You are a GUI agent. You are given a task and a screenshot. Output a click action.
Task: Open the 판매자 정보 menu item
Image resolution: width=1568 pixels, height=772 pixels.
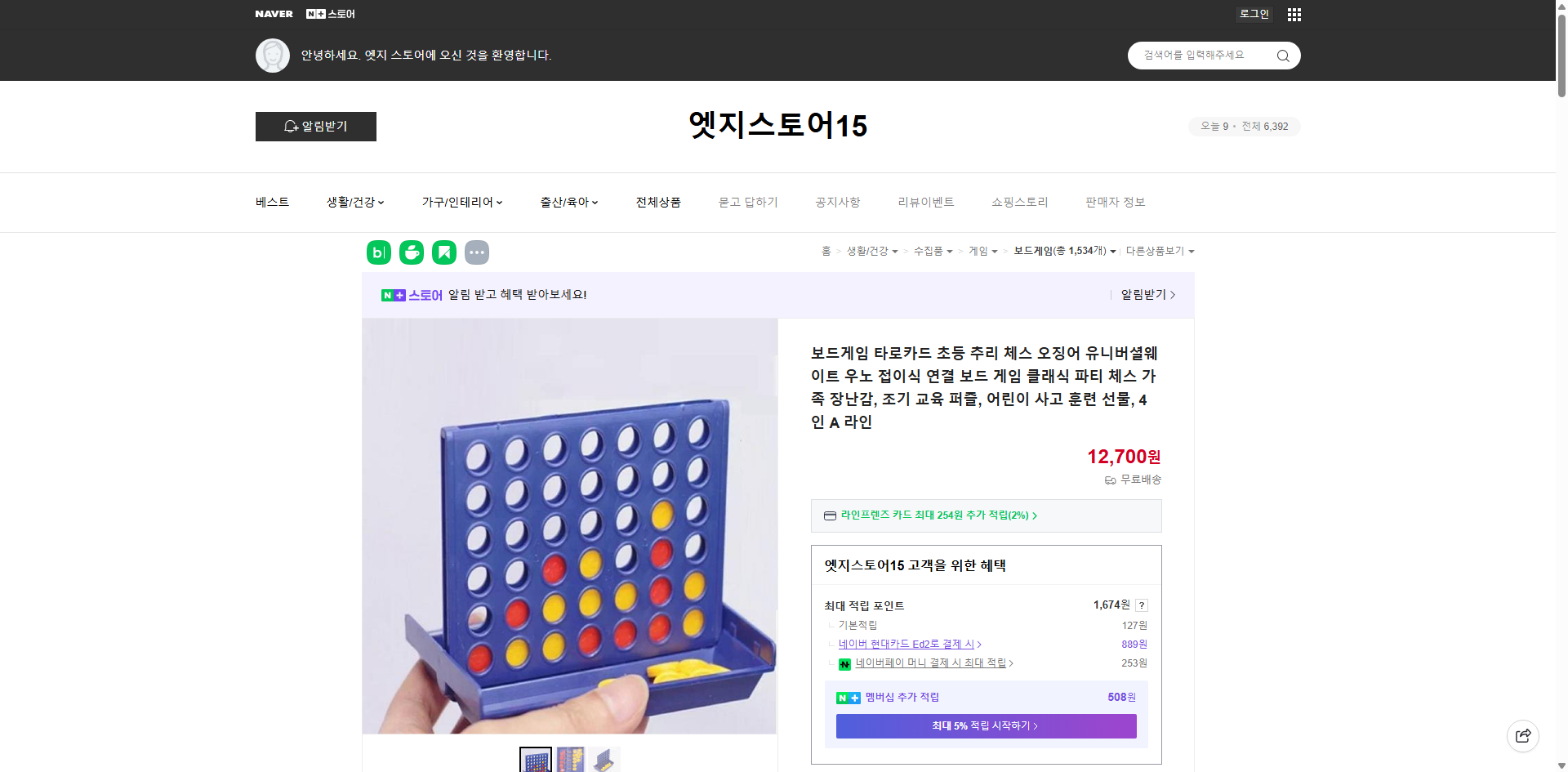coord(1115,202)
